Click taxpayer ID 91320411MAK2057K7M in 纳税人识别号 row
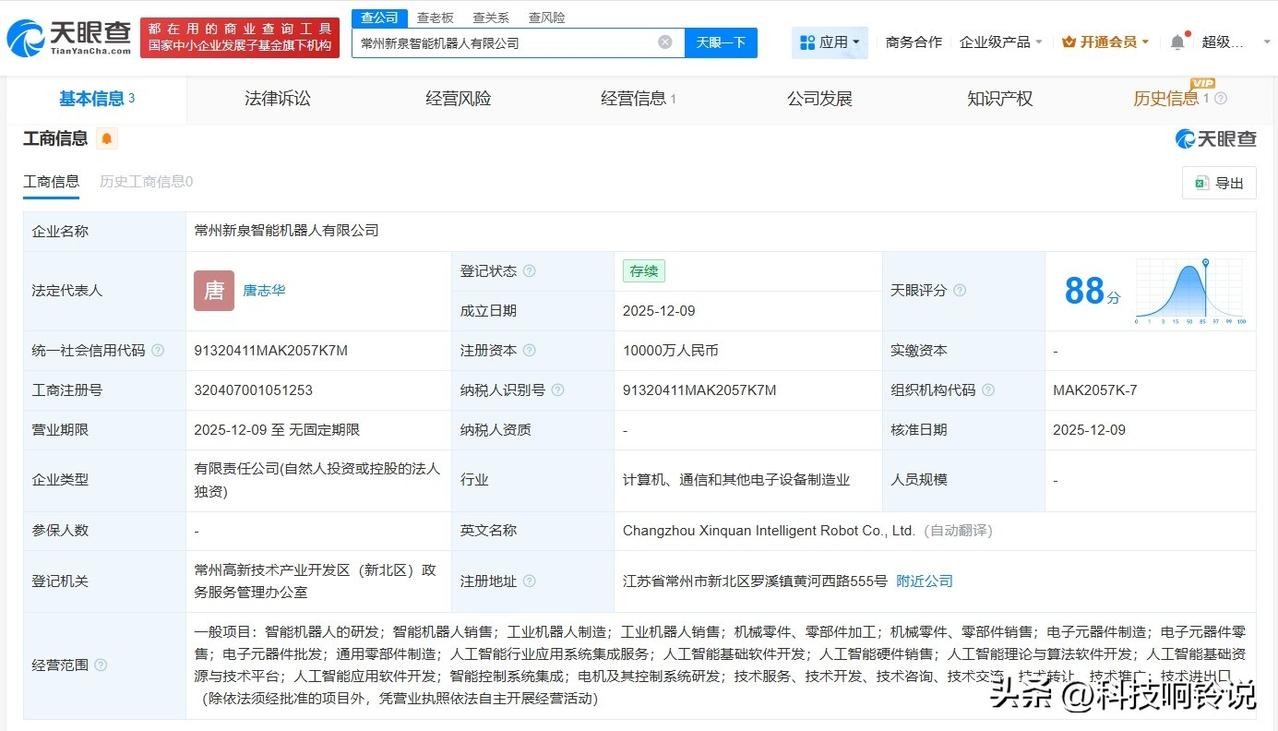 [699, 390]
